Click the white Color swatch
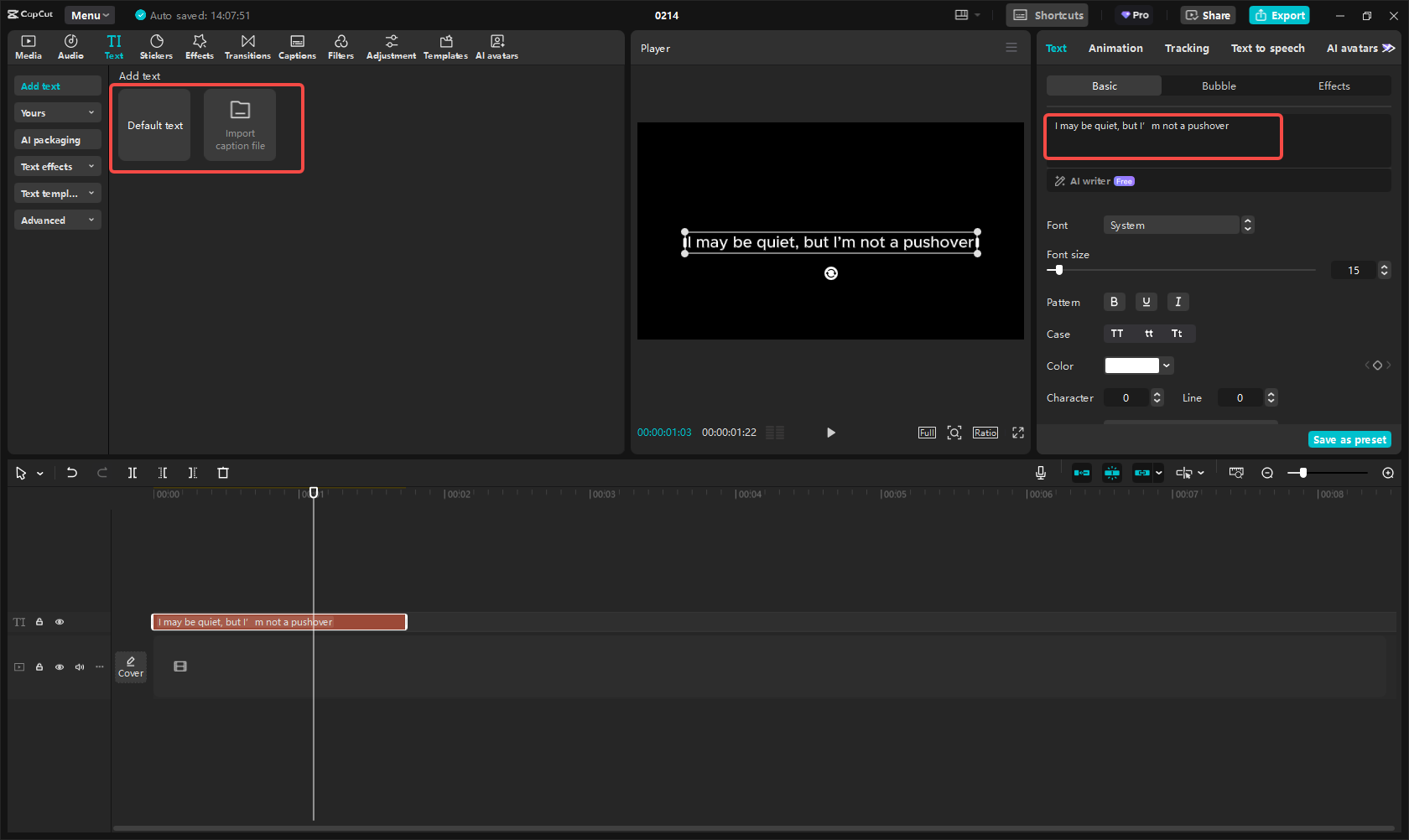The height and width of the screenshot is (840, 1409). pyautogui.click(x=1131, y=366)
